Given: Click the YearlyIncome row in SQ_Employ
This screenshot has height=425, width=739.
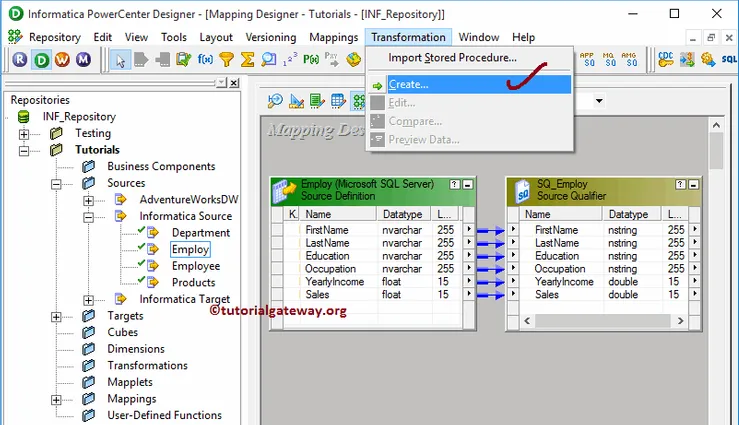Looking at the screenshot, I should pyautogui.click(x=604, y=281).
